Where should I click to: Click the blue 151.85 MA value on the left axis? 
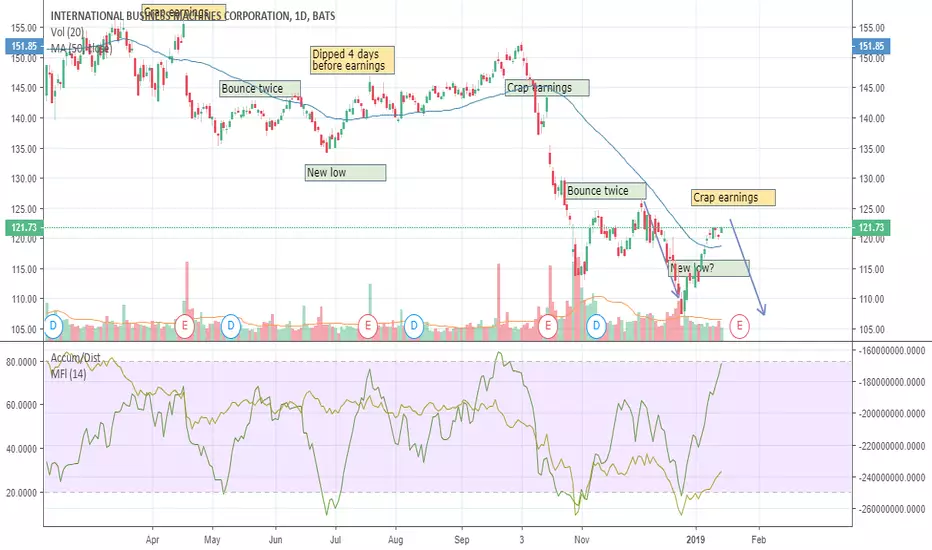[24, 46]
